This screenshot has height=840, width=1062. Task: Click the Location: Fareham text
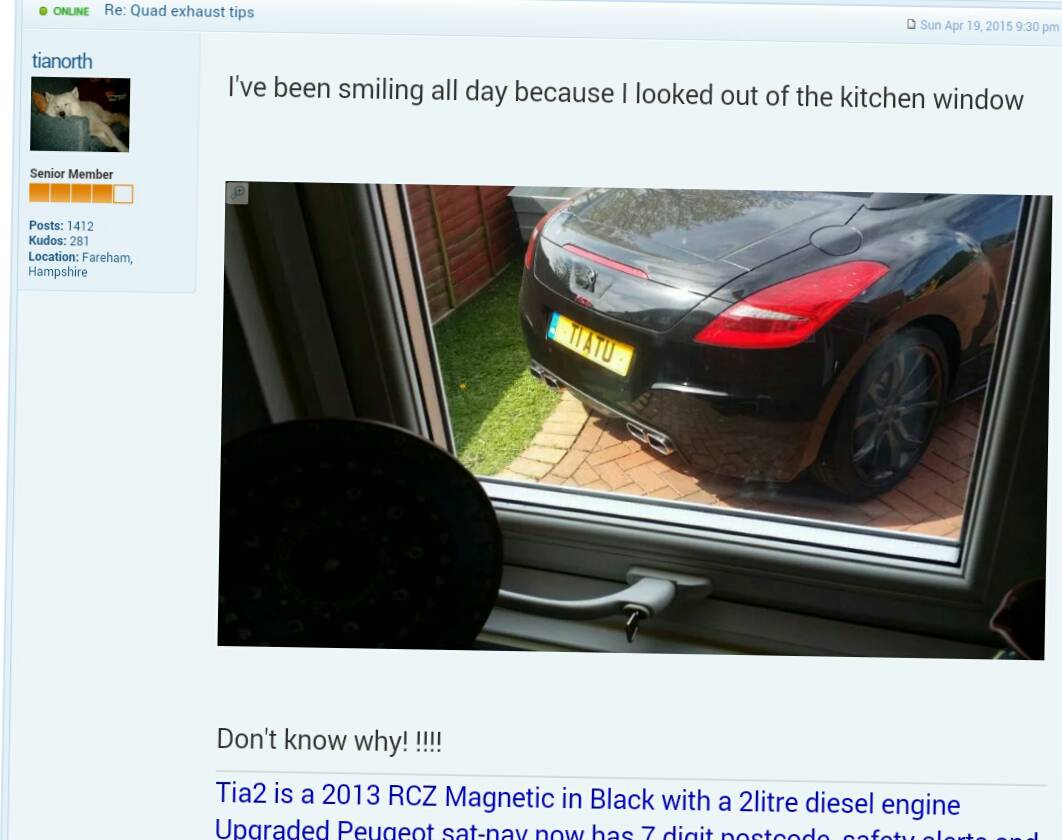[x=81, y=257]
